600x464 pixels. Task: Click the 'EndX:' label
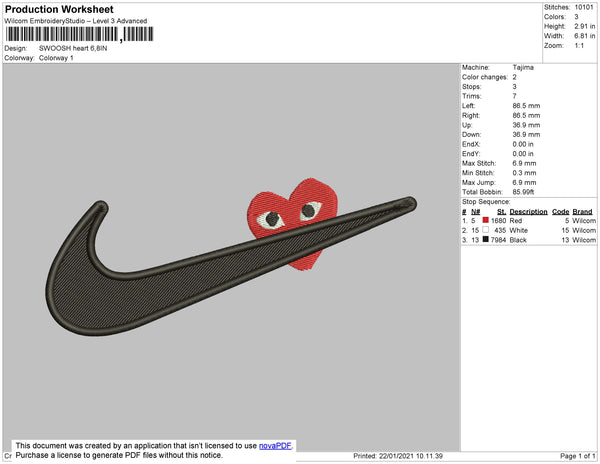tap(471, 144)
